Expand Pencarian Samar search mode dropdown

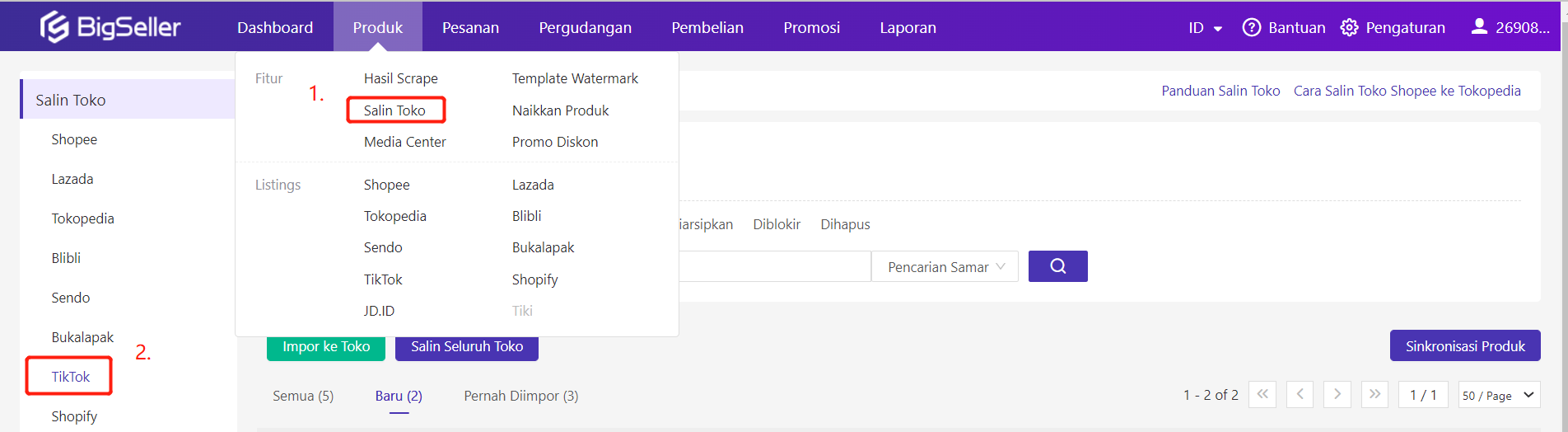pyautogui.click(x=945, y=266)
